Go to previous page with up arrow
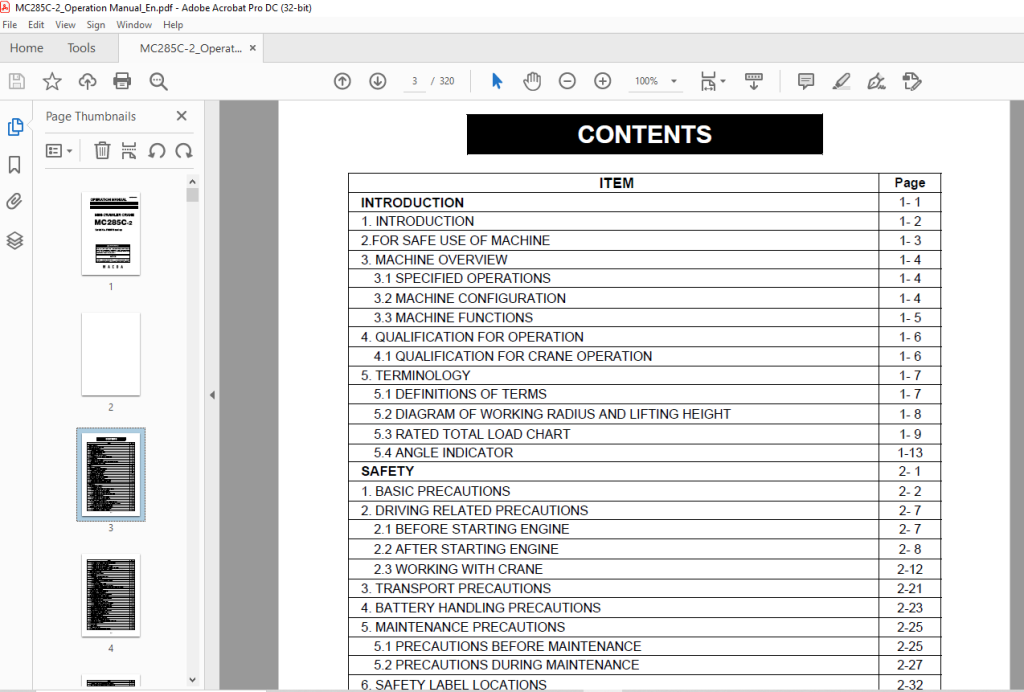 342,81
